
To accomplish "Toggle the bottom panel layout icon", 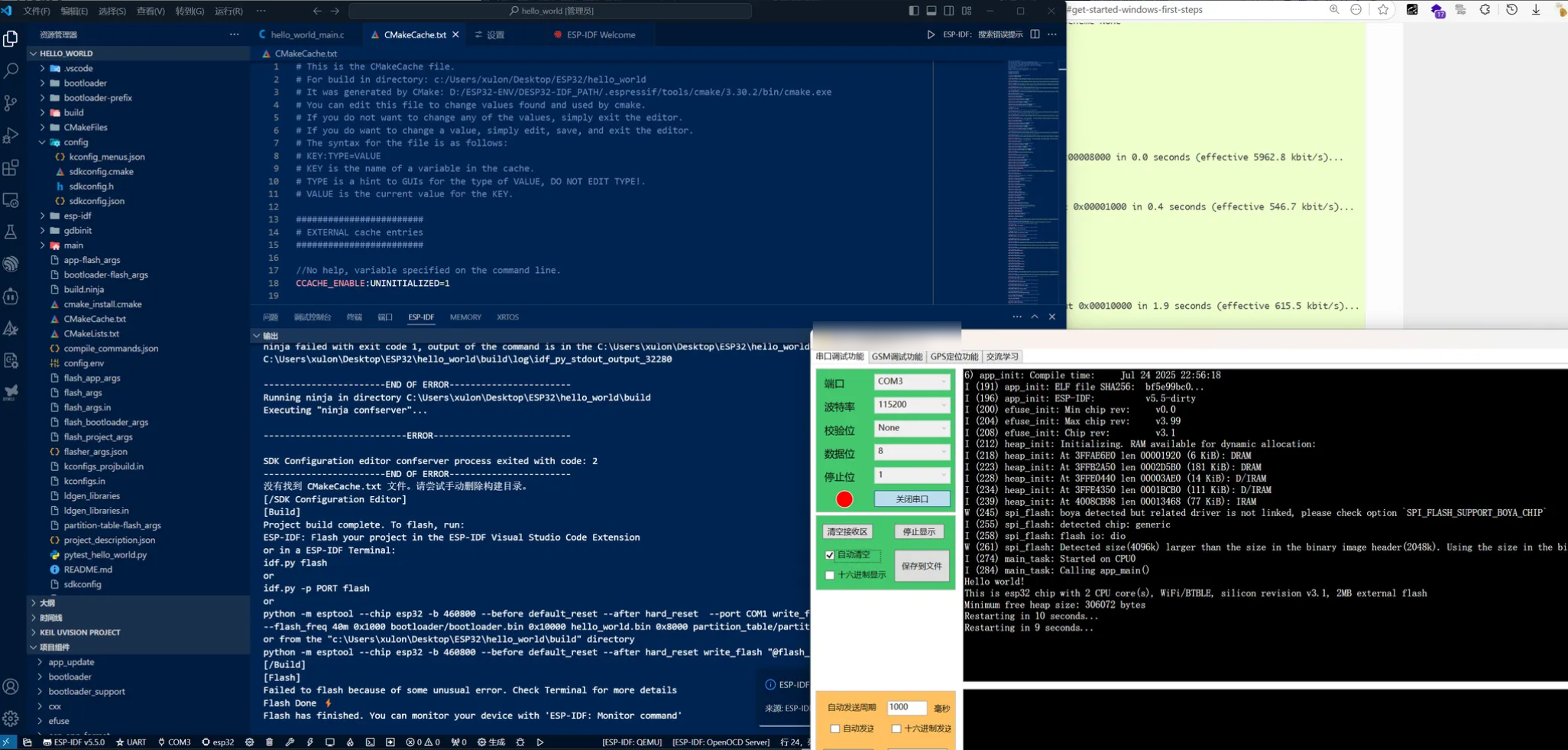I will [x=931, y=11].
